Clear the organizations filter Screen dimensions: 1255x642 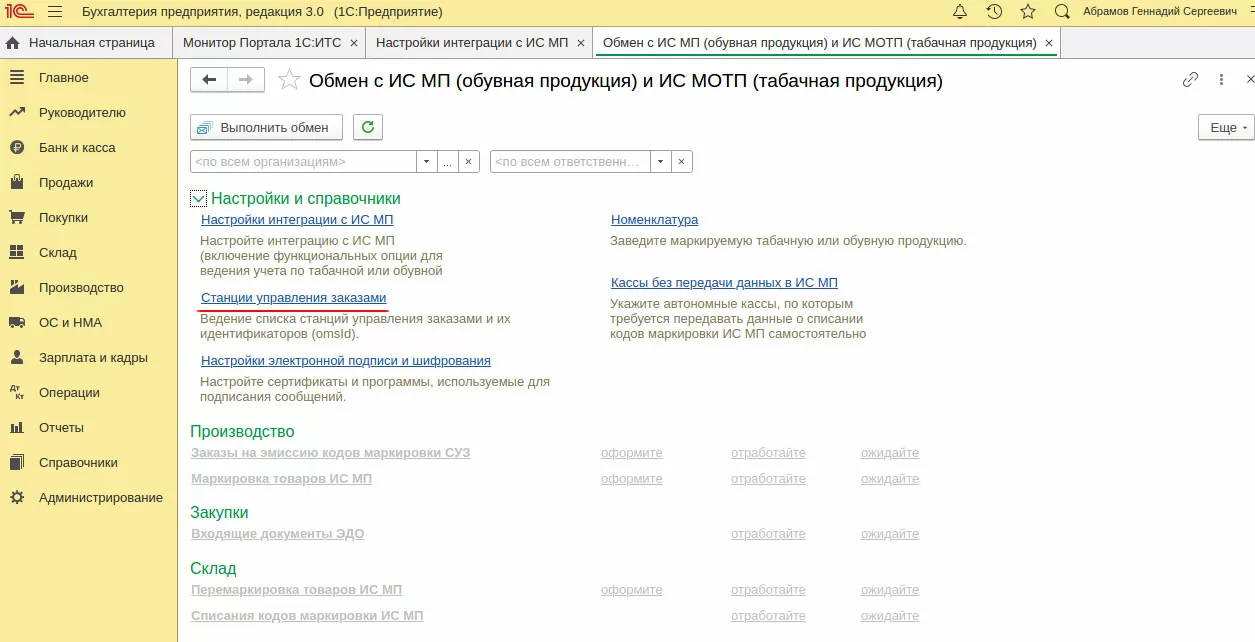[x=469, y=162]
